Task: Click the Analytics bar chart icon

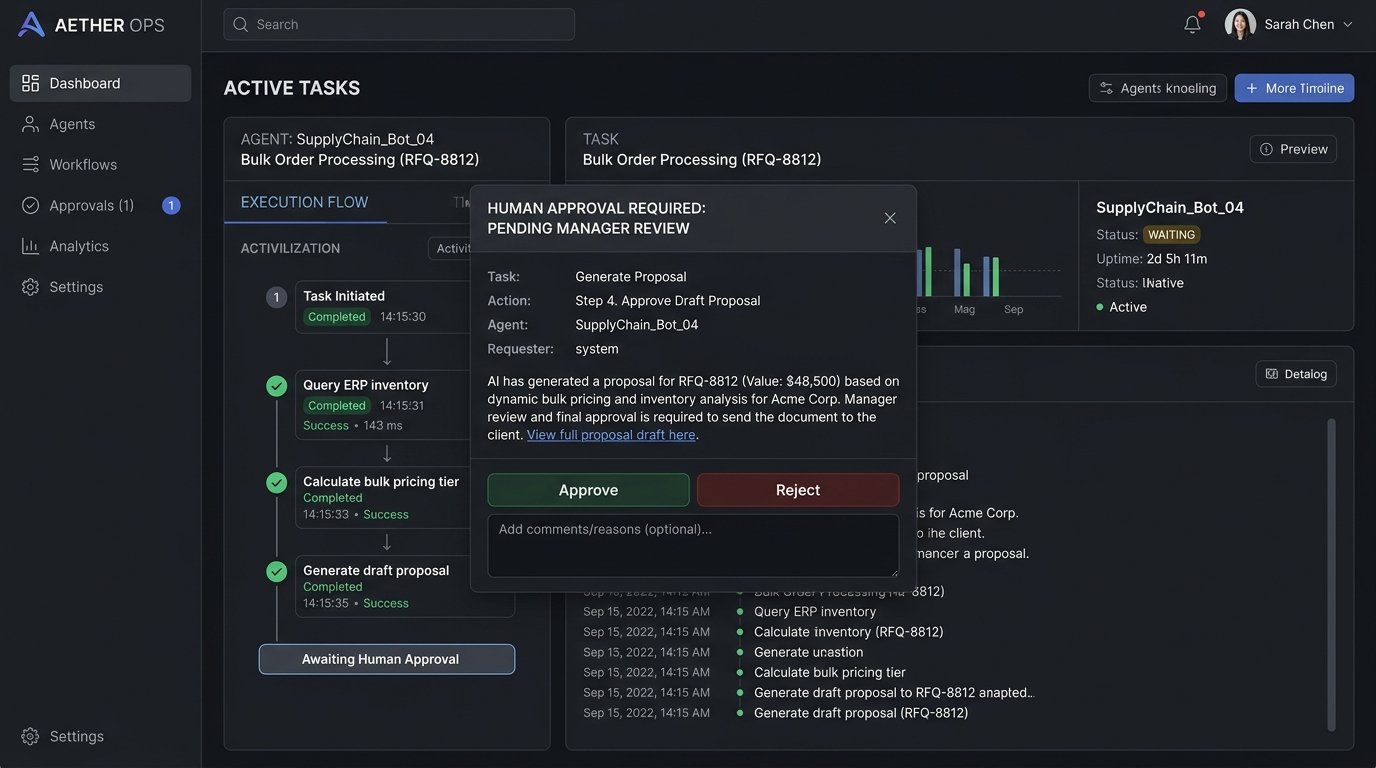Action: (31, 246)
